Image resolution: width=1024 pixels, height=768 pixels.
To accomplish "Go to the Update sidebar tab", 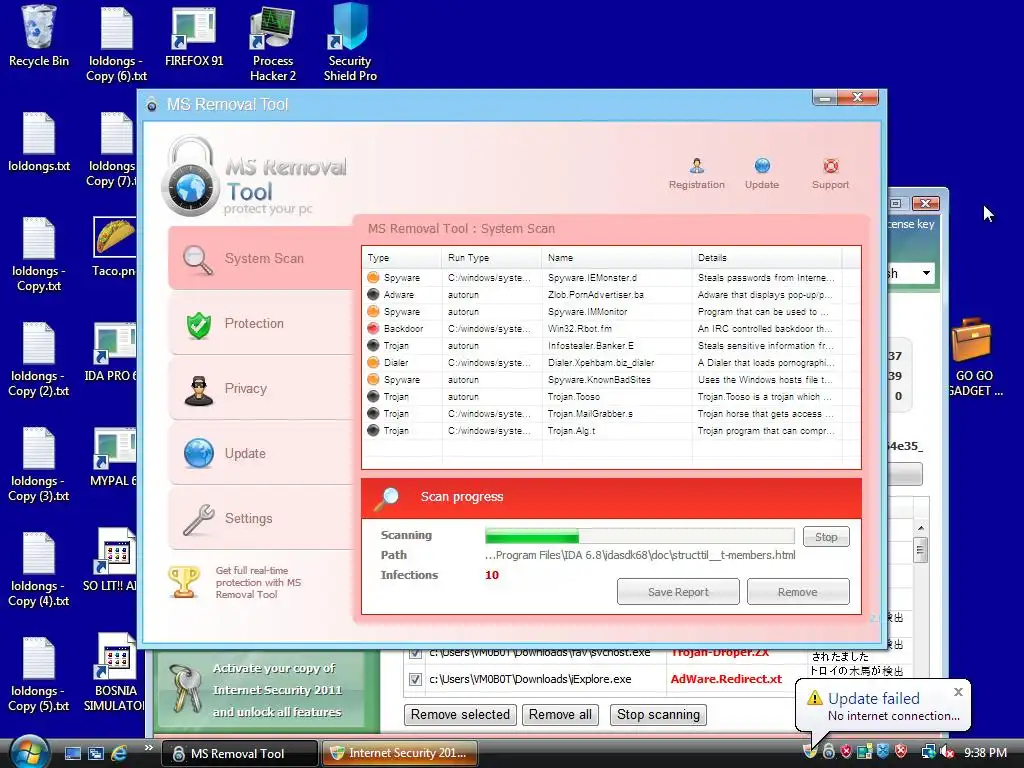I will point(261,453).
